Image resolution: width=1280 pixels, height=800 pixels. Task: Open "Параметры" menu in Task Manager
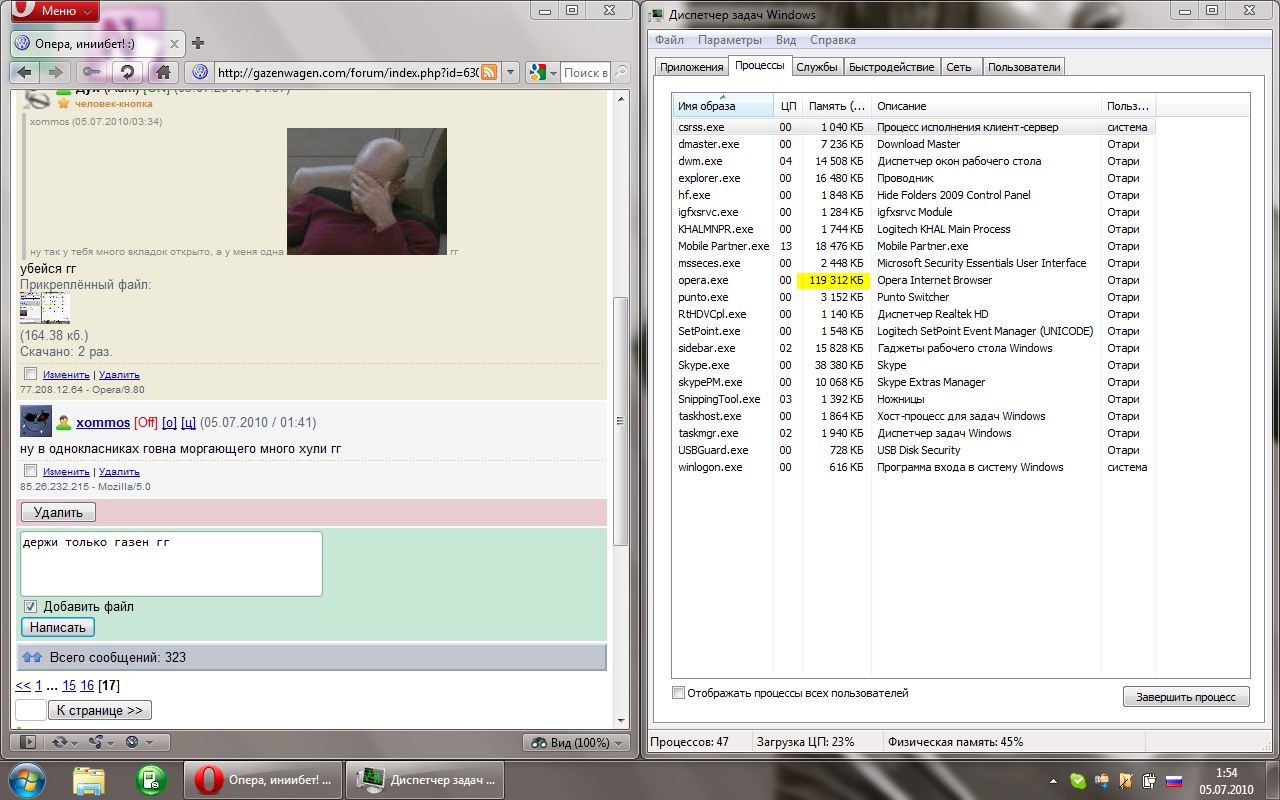click(730, 40)
